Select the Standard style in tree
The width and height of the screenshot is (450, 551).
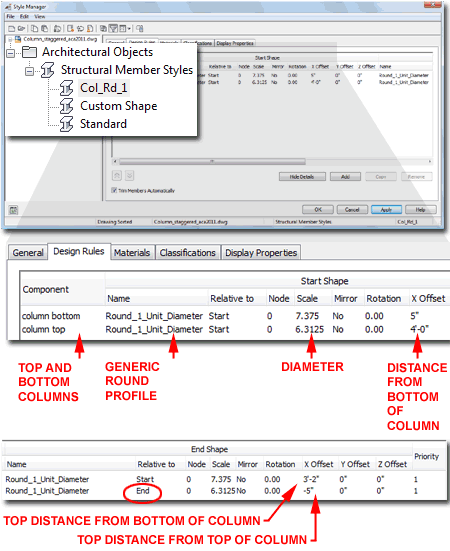(103, 124)
